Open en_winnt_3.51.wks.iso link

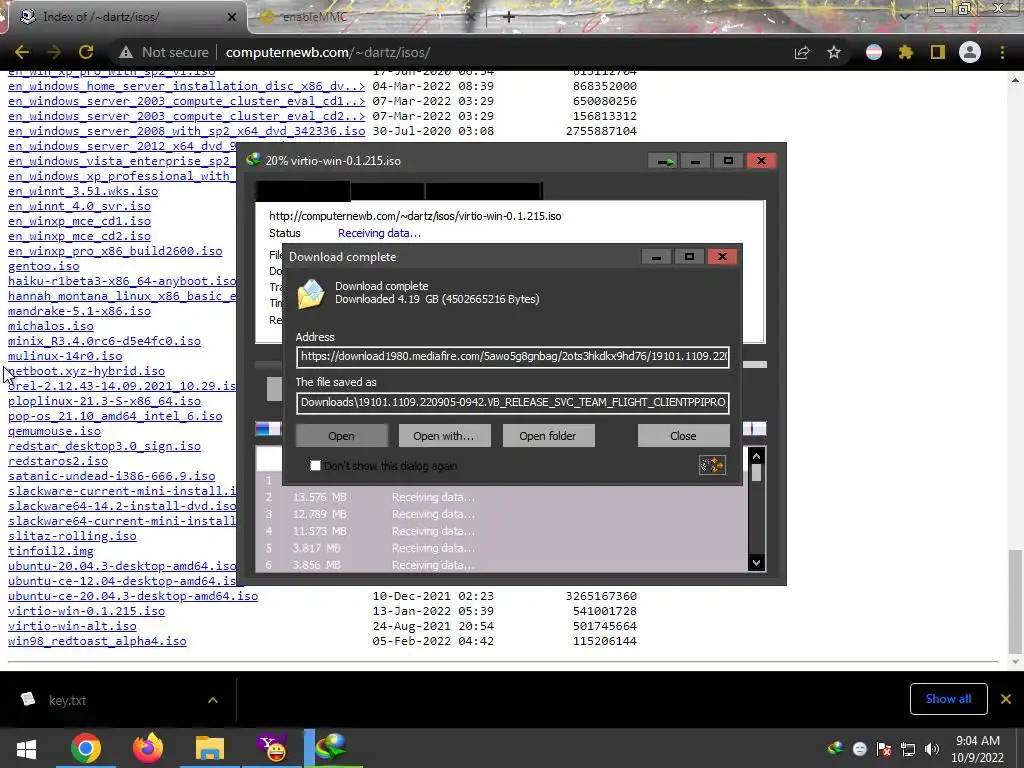coord(82,191)
